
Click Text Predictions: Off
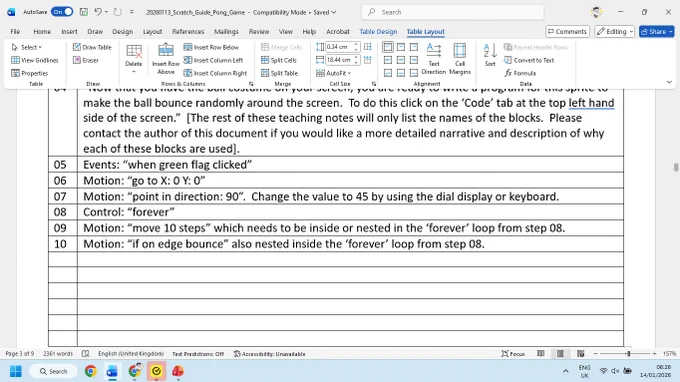coord(198,354)
